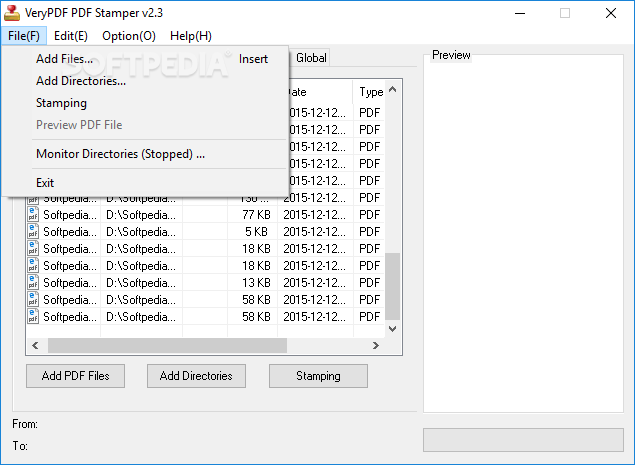635x465 pixels.
Task: Minimize the VeryPDF PDF Stamper window
Action: click(520, 13)
